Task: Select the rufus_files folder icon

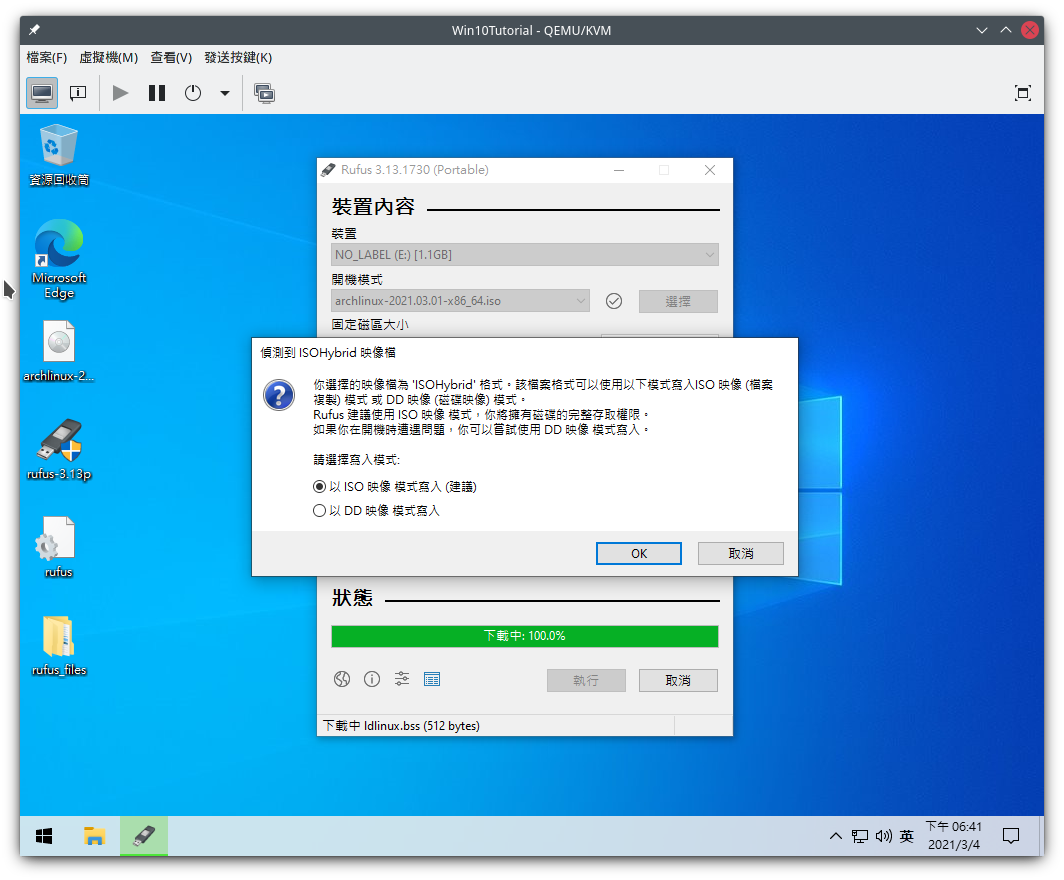Action: click(x=59, y=645)
